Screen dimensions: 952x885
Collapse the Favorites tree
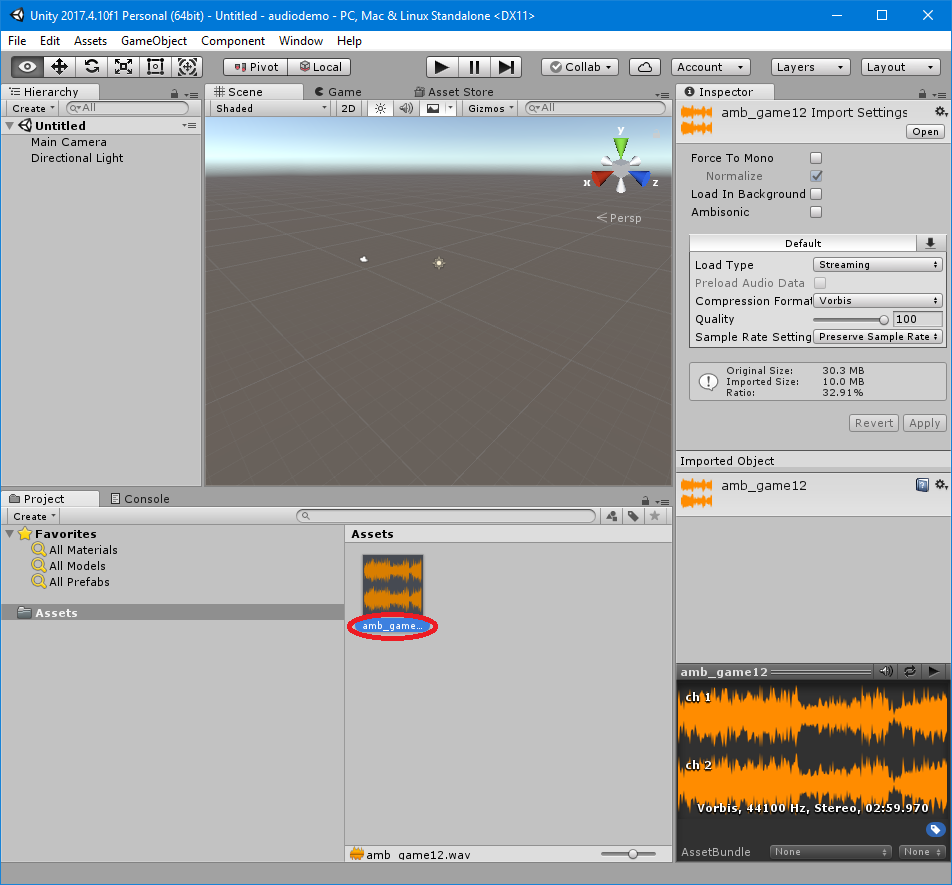click(10, 534)
